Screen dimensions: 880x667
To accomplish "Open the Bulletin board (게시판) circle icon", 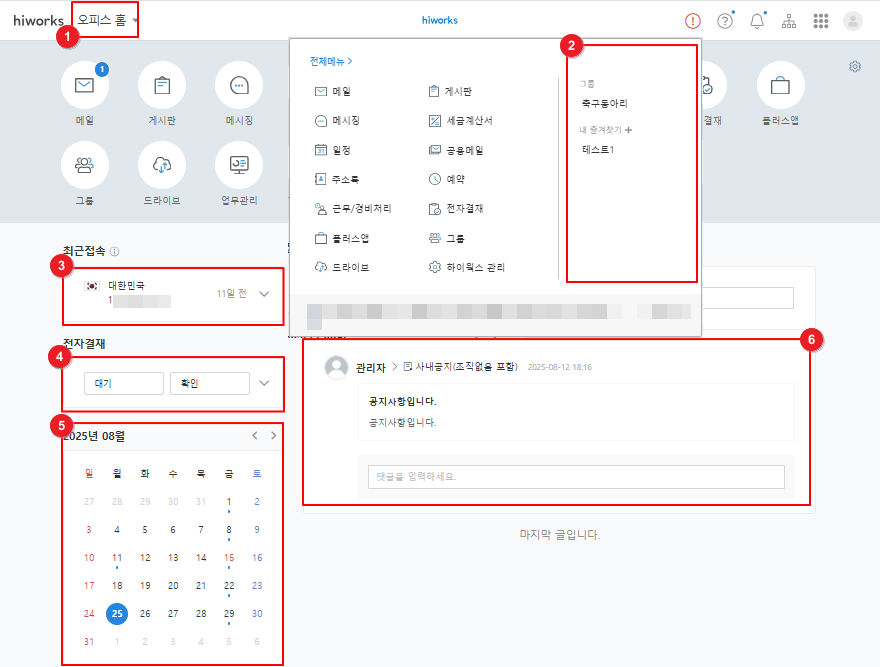I will pos(162,86).
